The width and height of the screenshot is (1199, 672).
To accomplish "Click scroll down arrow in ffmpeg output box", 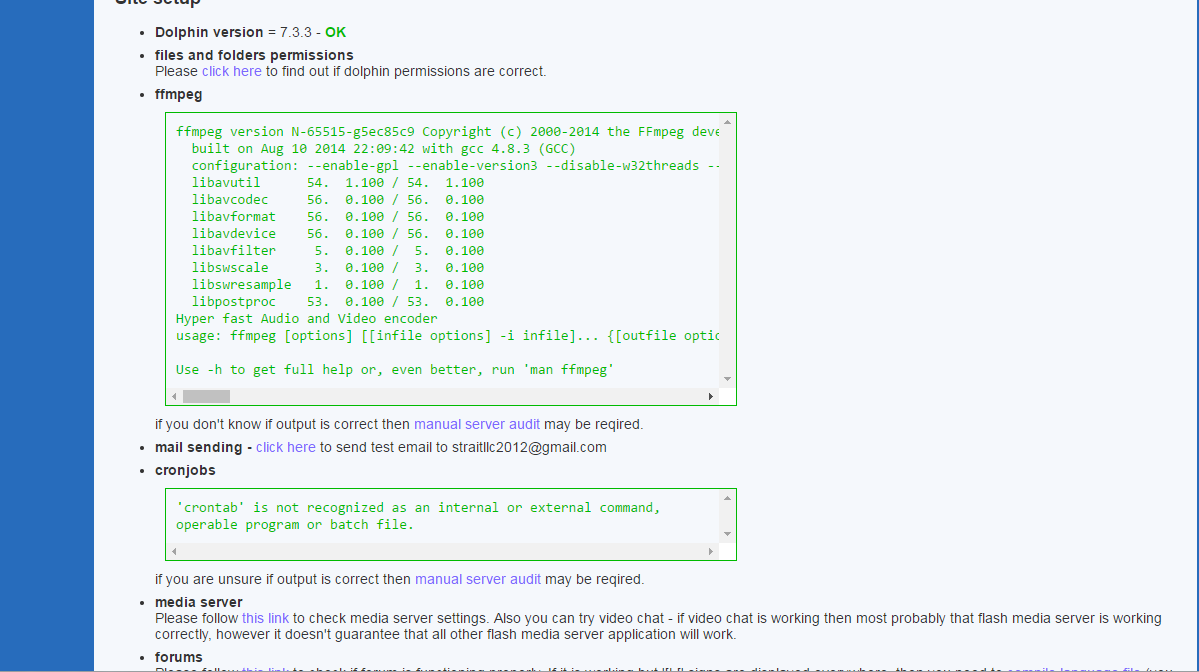I will (727, 379).
